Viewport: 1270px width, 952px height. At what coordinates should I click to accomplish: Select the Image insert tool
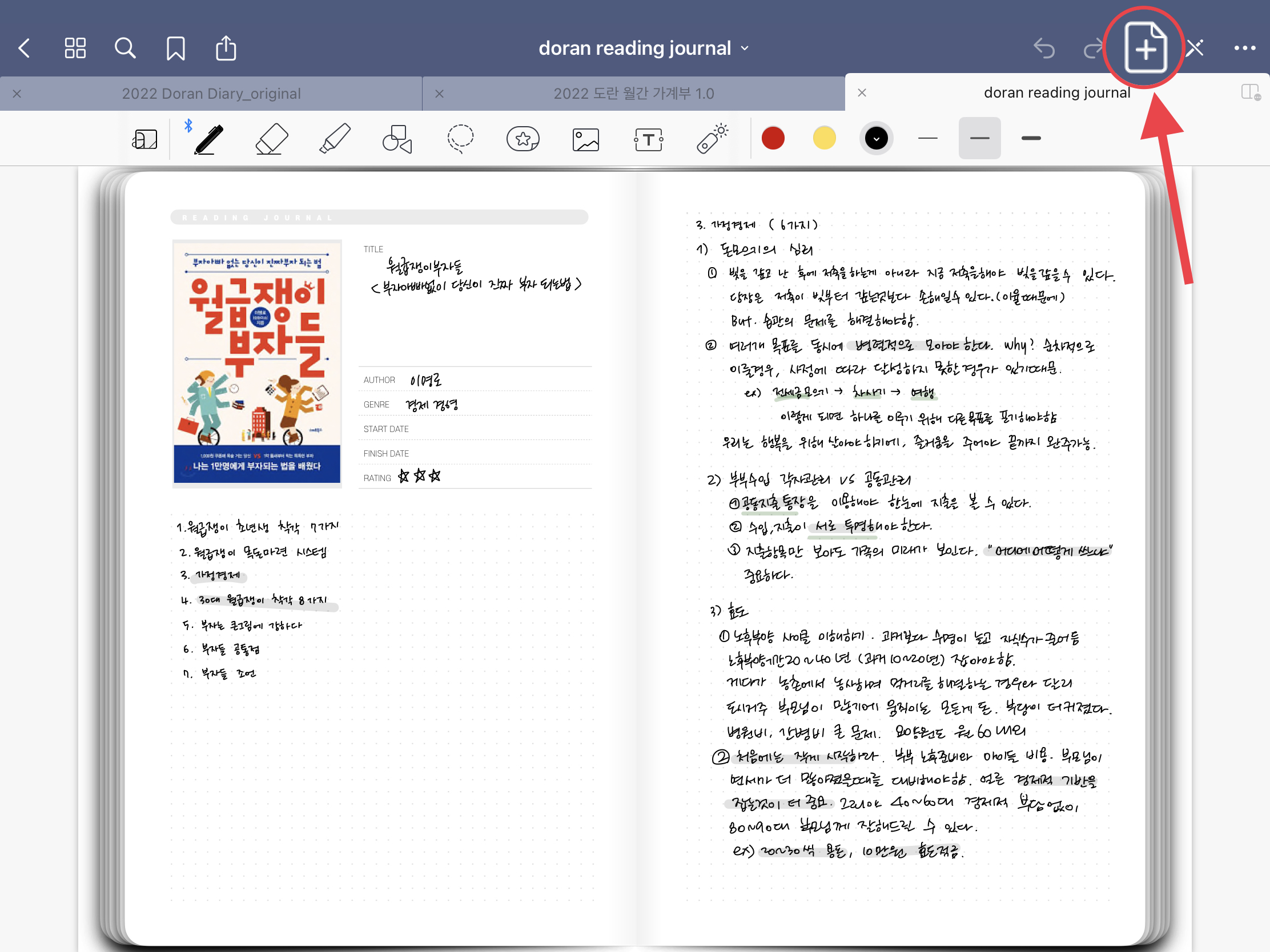(x=586, y=139)
